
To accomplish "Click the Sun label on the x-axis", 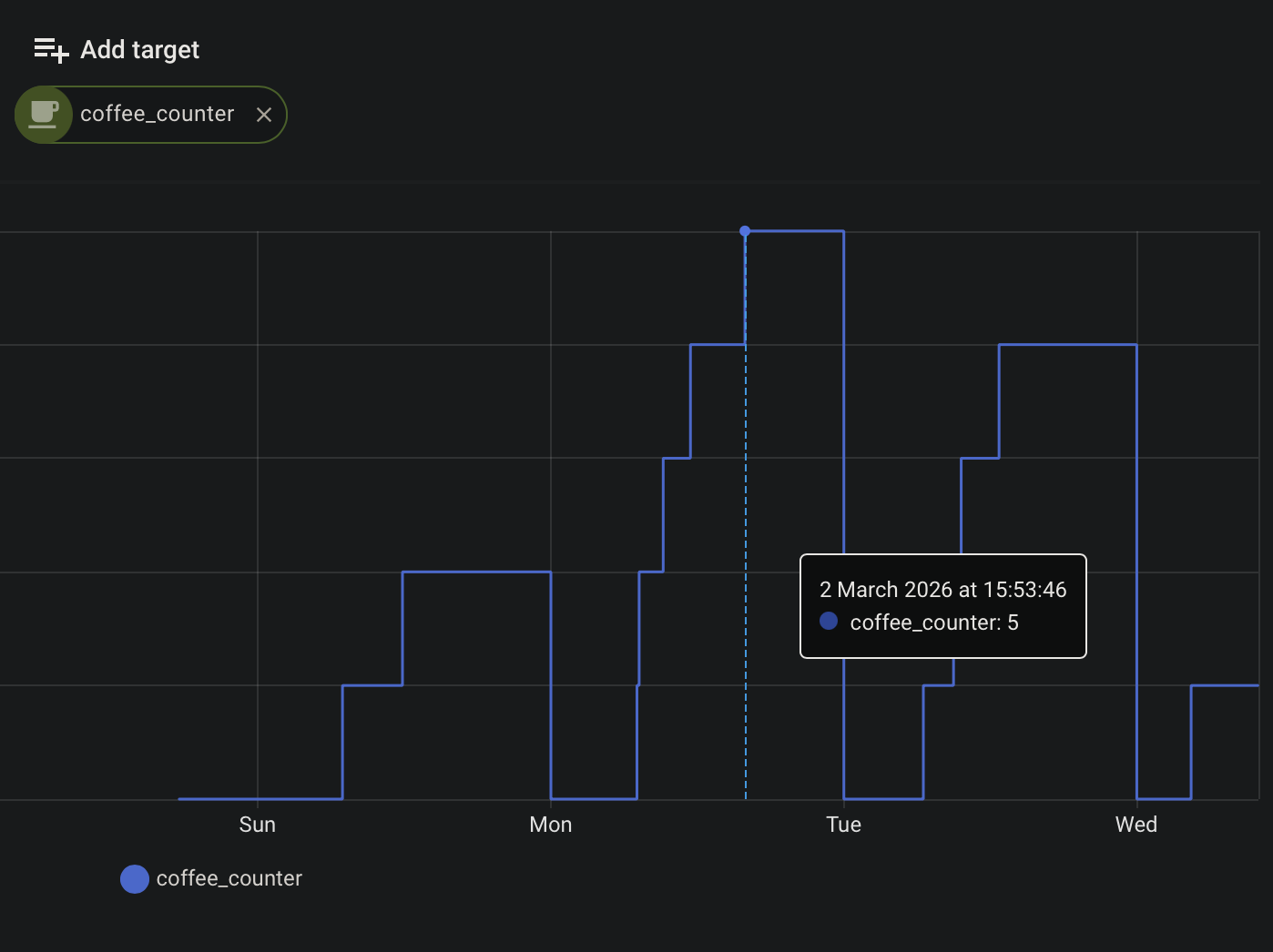I will pyautogui.click(x=257, y=825).
